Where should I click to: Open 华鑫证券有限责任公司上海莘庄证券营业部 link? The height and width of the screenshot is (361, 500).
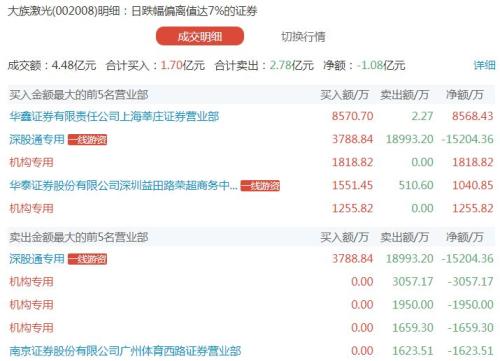(114, 116)
